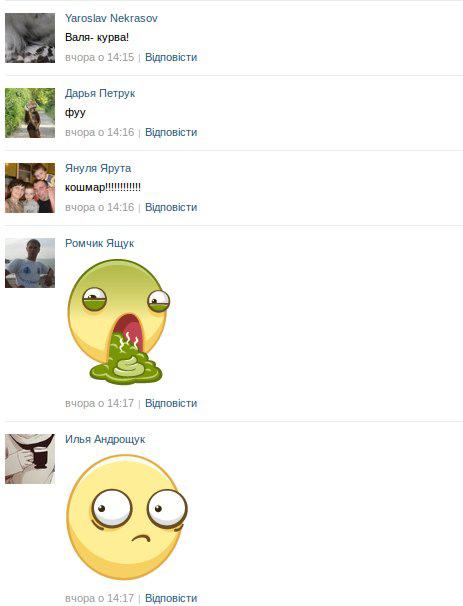The width and height of the screenshot is (463, 606).
Task: Click Януля Ярута's family avatar photo
Action: (30, 188)
